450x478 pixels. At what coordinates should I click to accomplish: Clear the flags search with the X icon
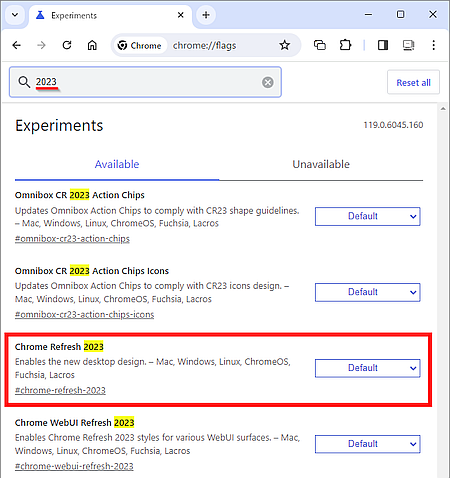coord(268,82)
